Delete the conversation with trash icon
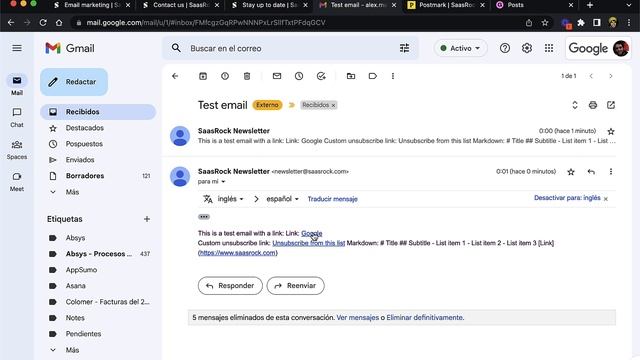Viewport: 640px width, 360px height. (247, 76)
